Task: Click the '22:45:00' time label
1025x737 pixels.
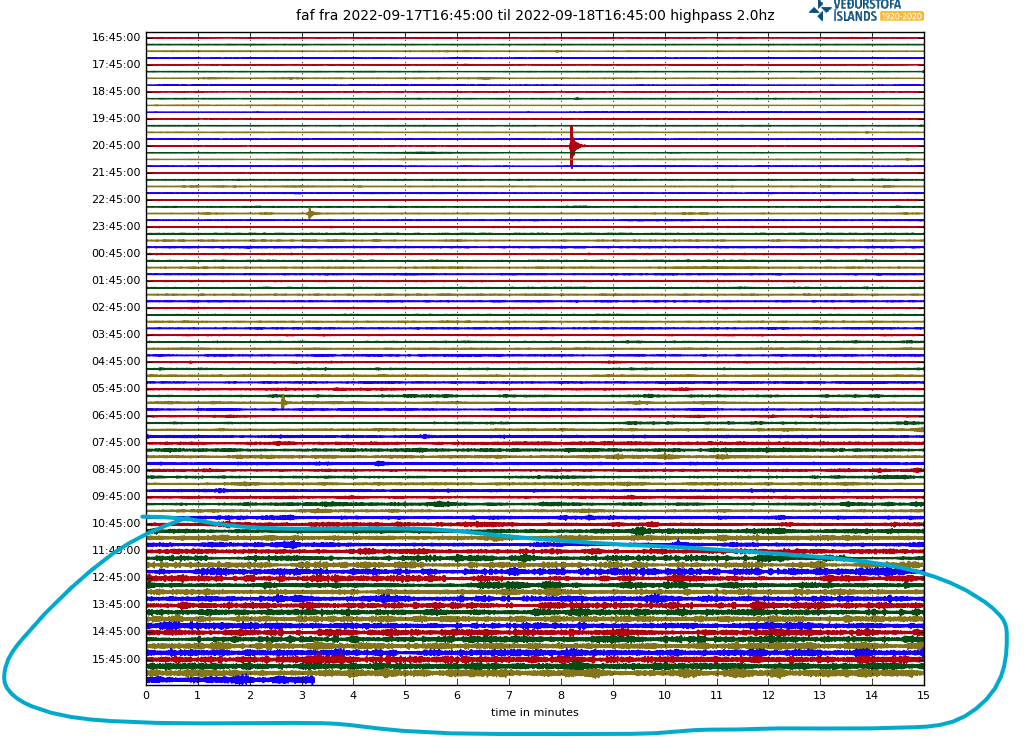Action: 116,199
